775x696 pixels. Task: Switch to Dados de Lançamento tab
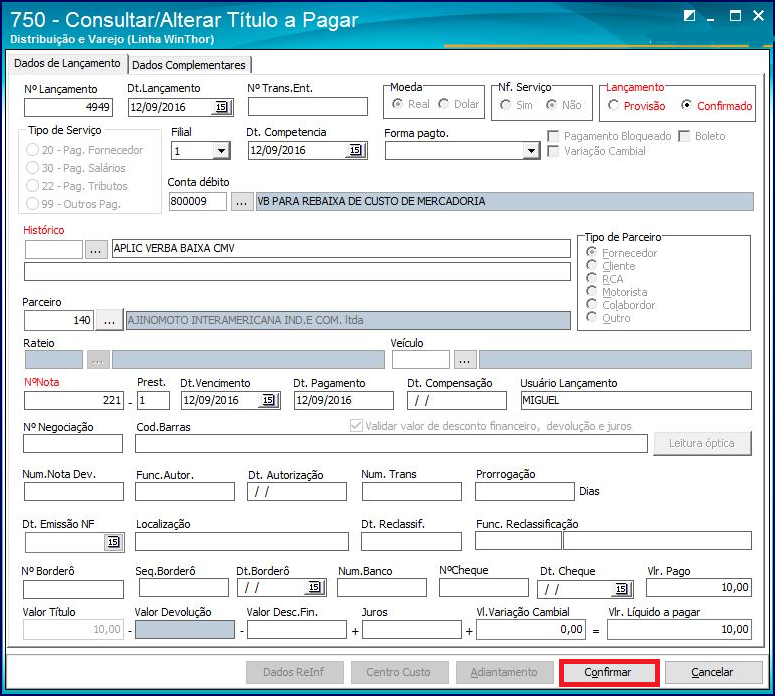pos(67,63)
